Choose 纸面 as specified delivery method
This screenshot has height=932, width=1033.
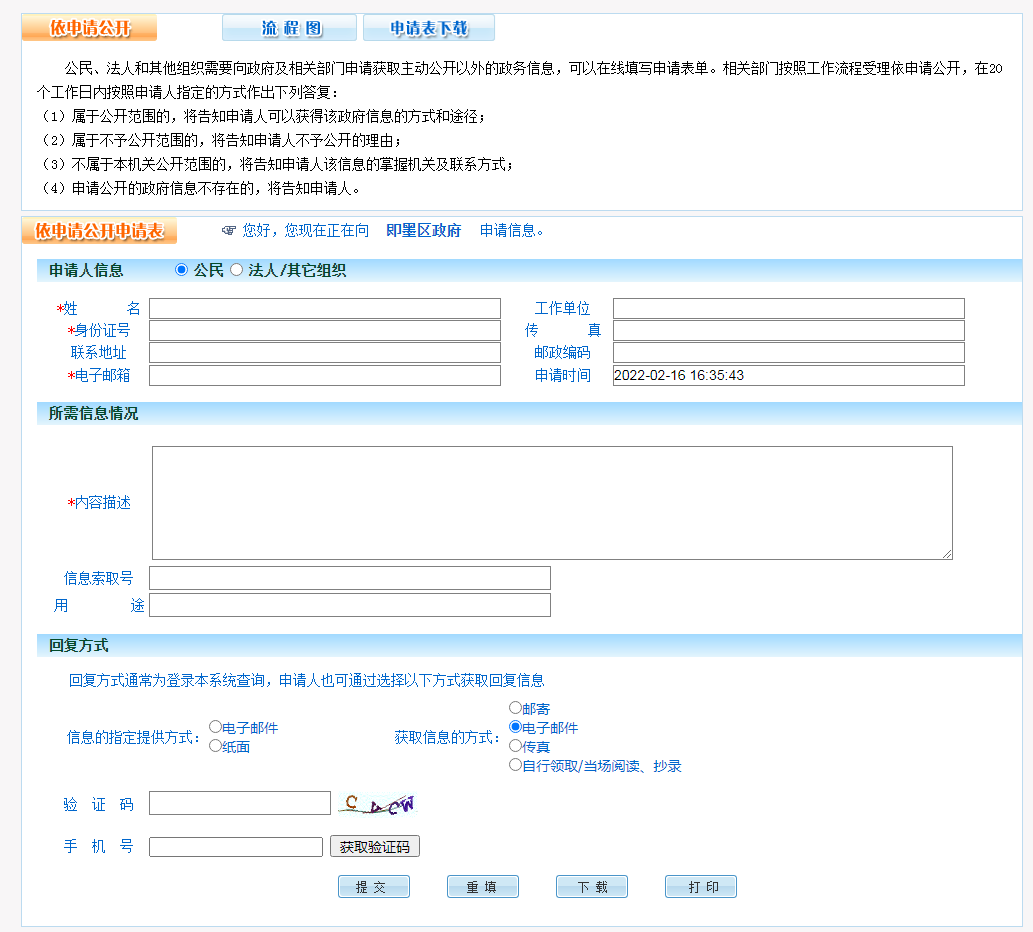214,744
